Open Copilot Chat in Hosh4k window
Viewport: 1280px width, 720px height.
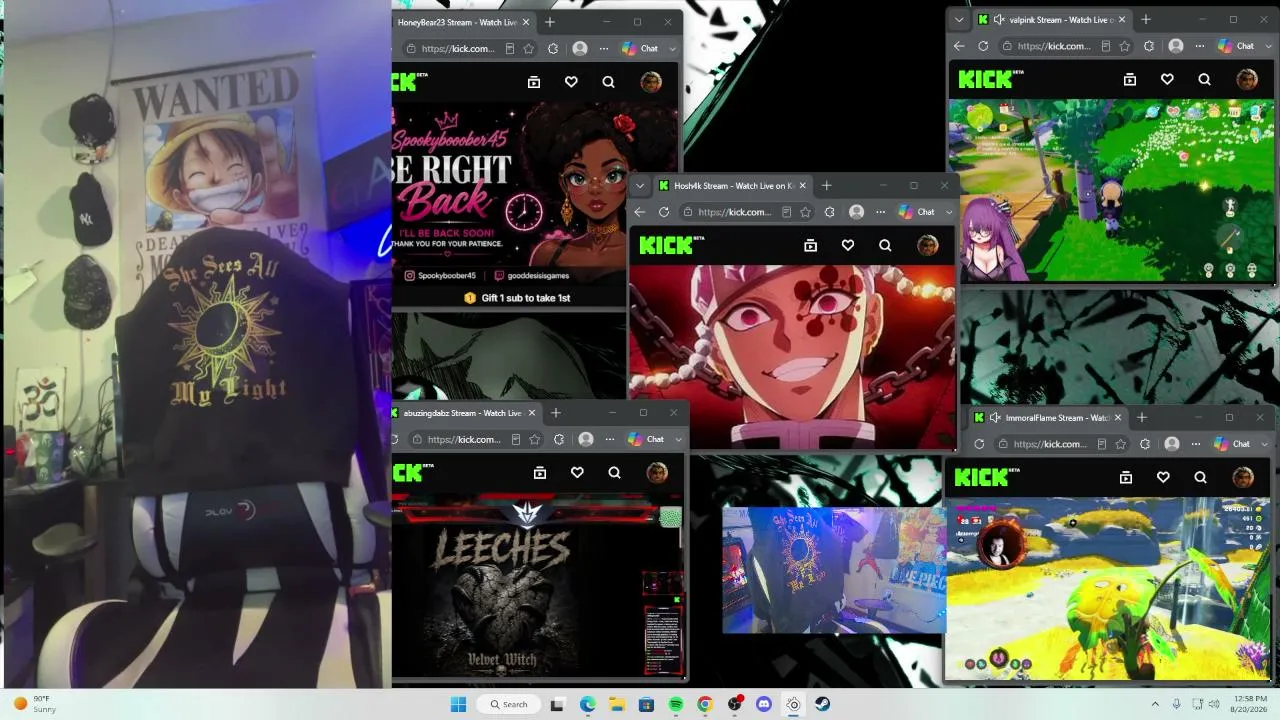coord(917,212)
